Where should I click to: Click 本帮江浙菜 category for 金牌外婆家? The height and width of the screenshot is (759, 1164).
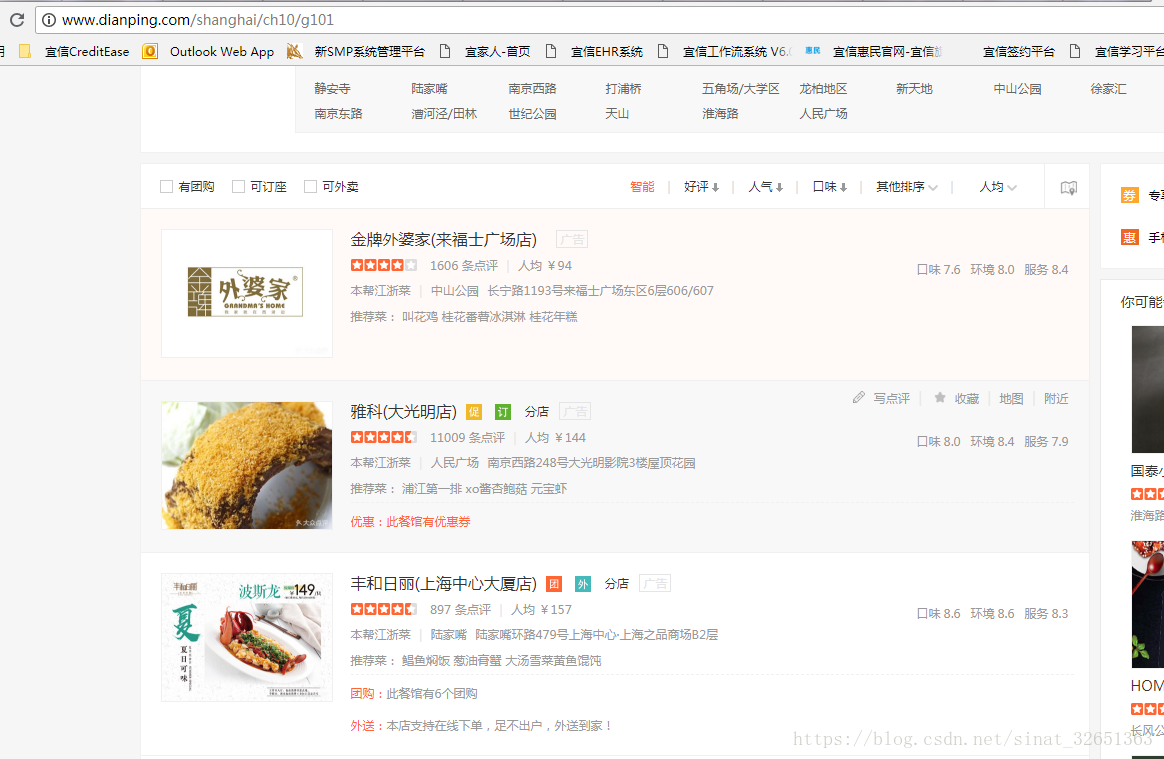(380, 290)
